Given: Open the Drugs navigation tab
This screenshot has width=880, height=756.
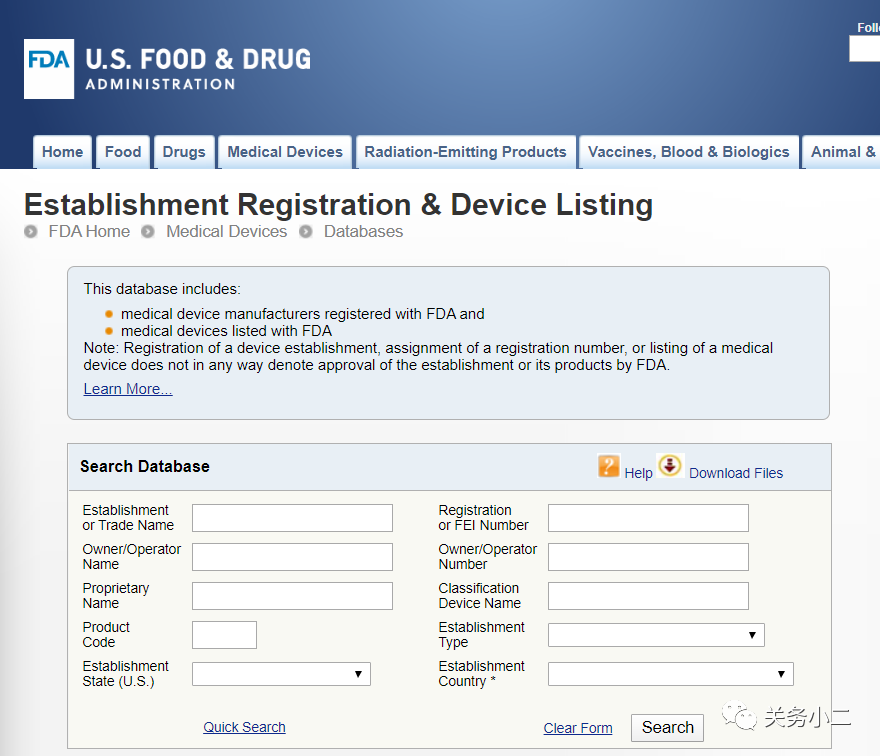Looking at the screenshot, I should (184, 152).
